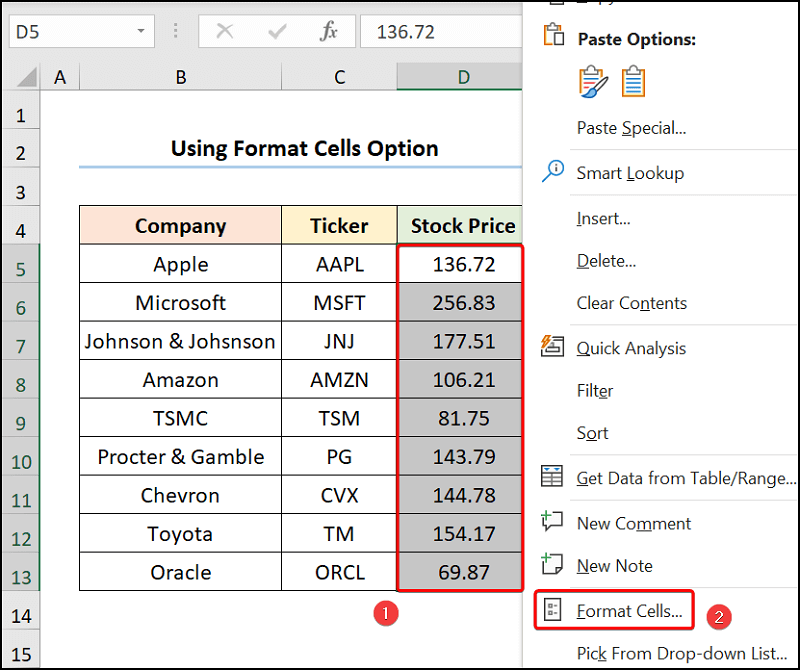The image size is (800, 670).
Task: Cancel the formula bar entry with X
Action: pos(225,31)
